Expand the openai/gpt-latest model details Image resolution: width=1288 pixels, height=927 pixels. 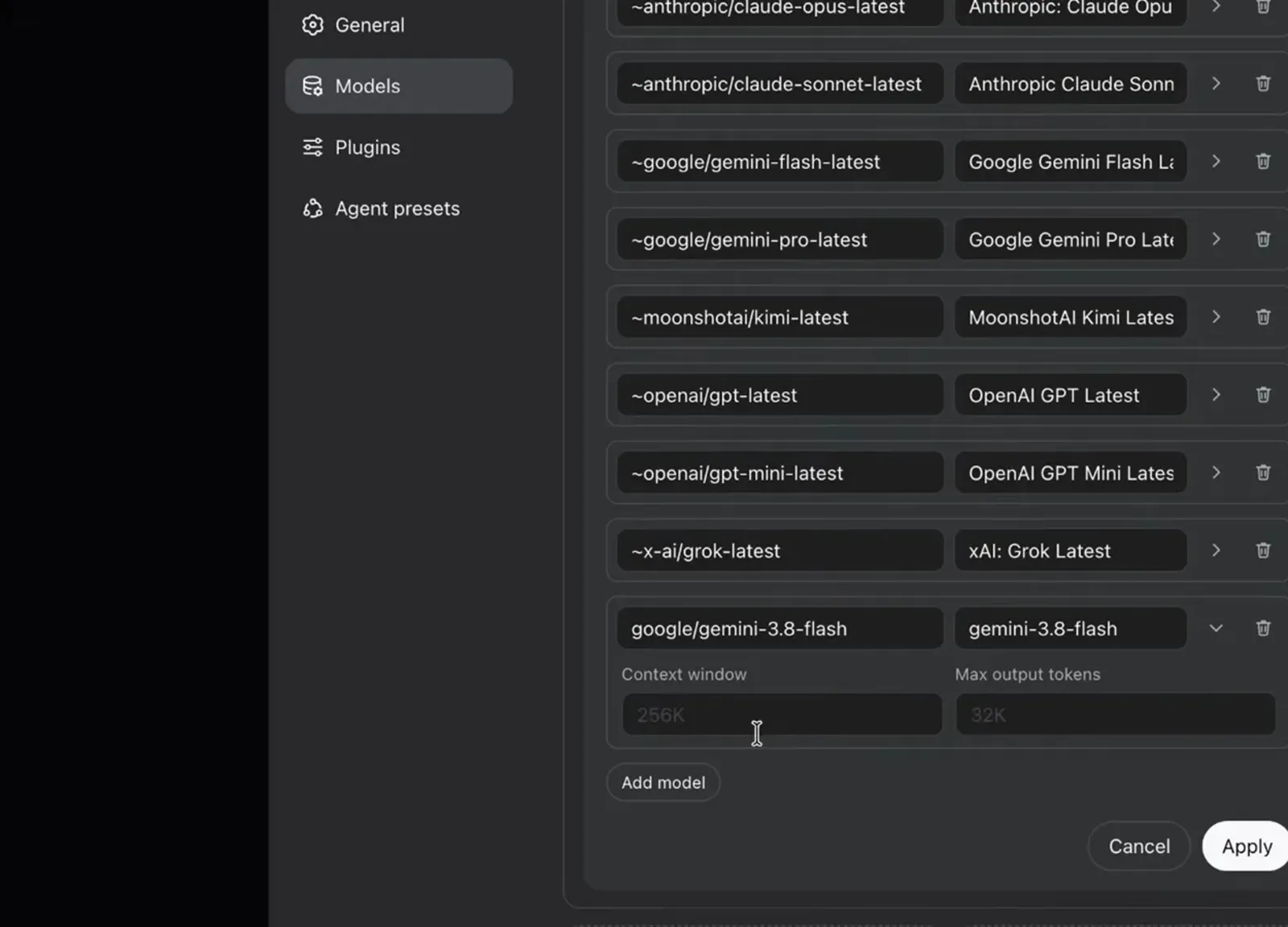point(1216,395)
